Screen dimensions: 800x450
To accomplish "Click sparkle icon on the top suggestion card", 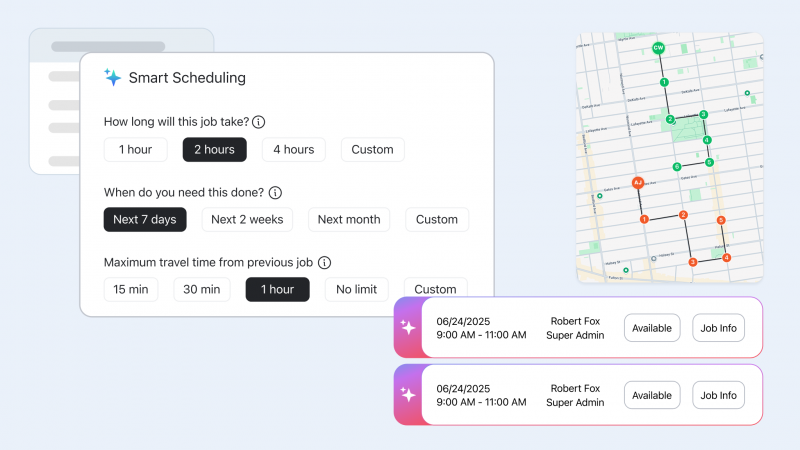I will click(408, 327).
